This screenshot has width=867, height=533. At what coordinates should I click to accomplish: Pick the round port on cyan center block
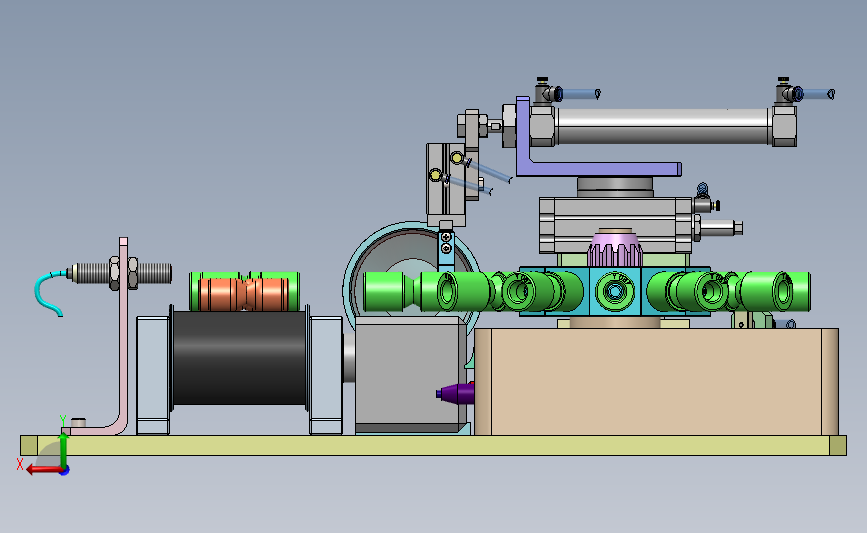pos(614,291)
